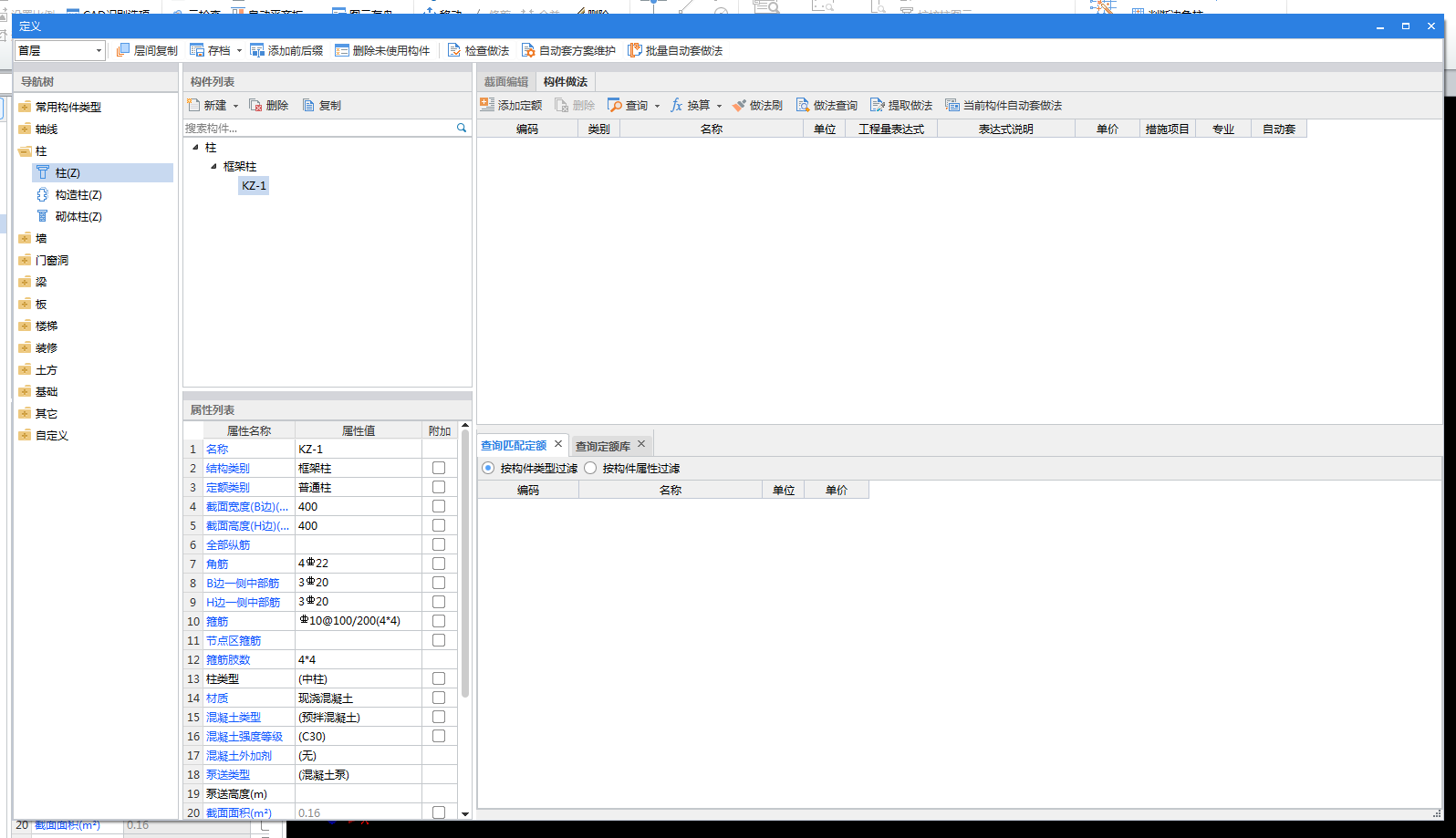Click the 当前构件自动套做法 icon
The image size is (1456, 838).
click(x=952, y=105)
